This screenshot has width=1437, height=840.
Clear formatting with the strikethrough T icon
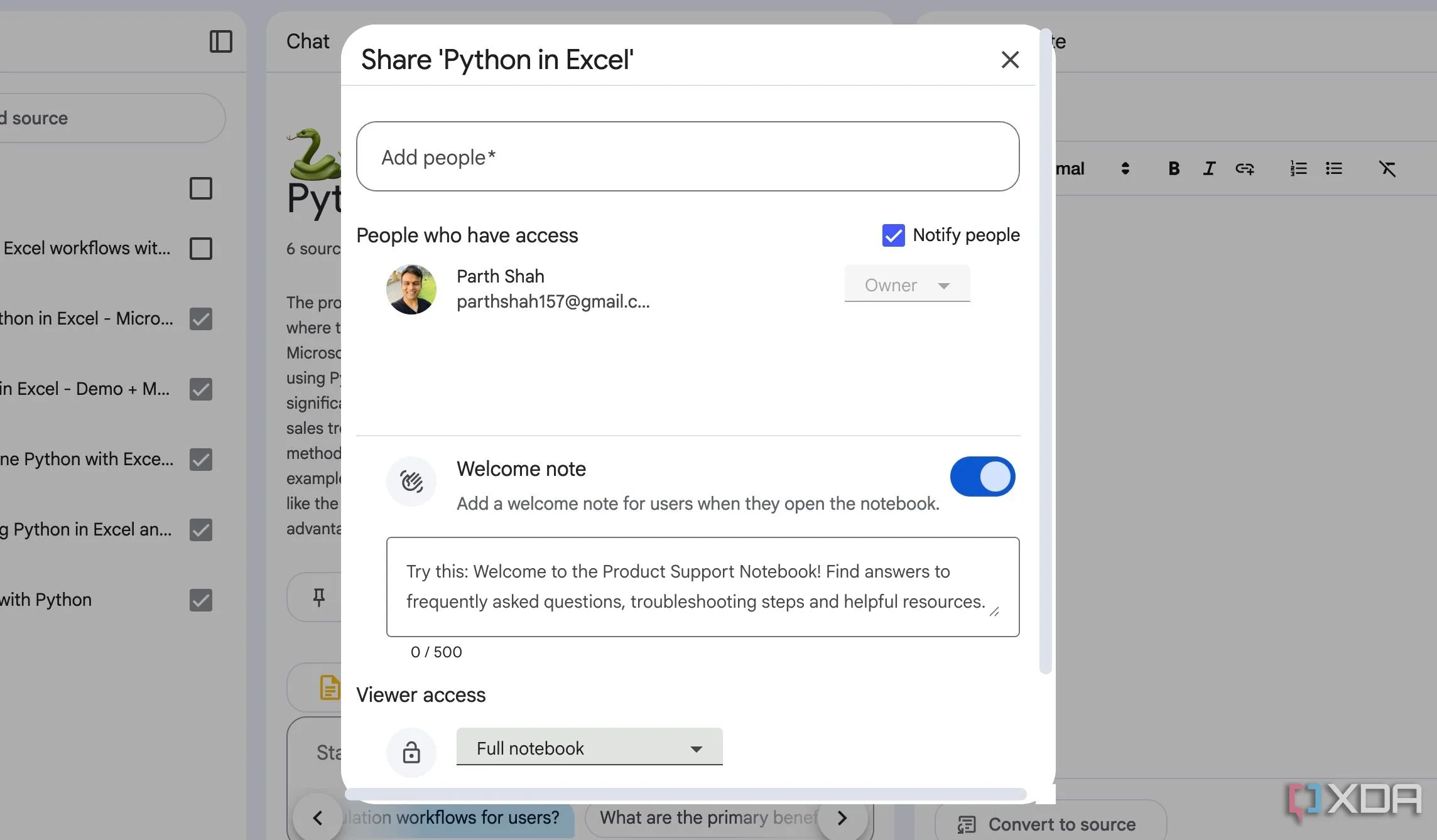click(1387, 168)
